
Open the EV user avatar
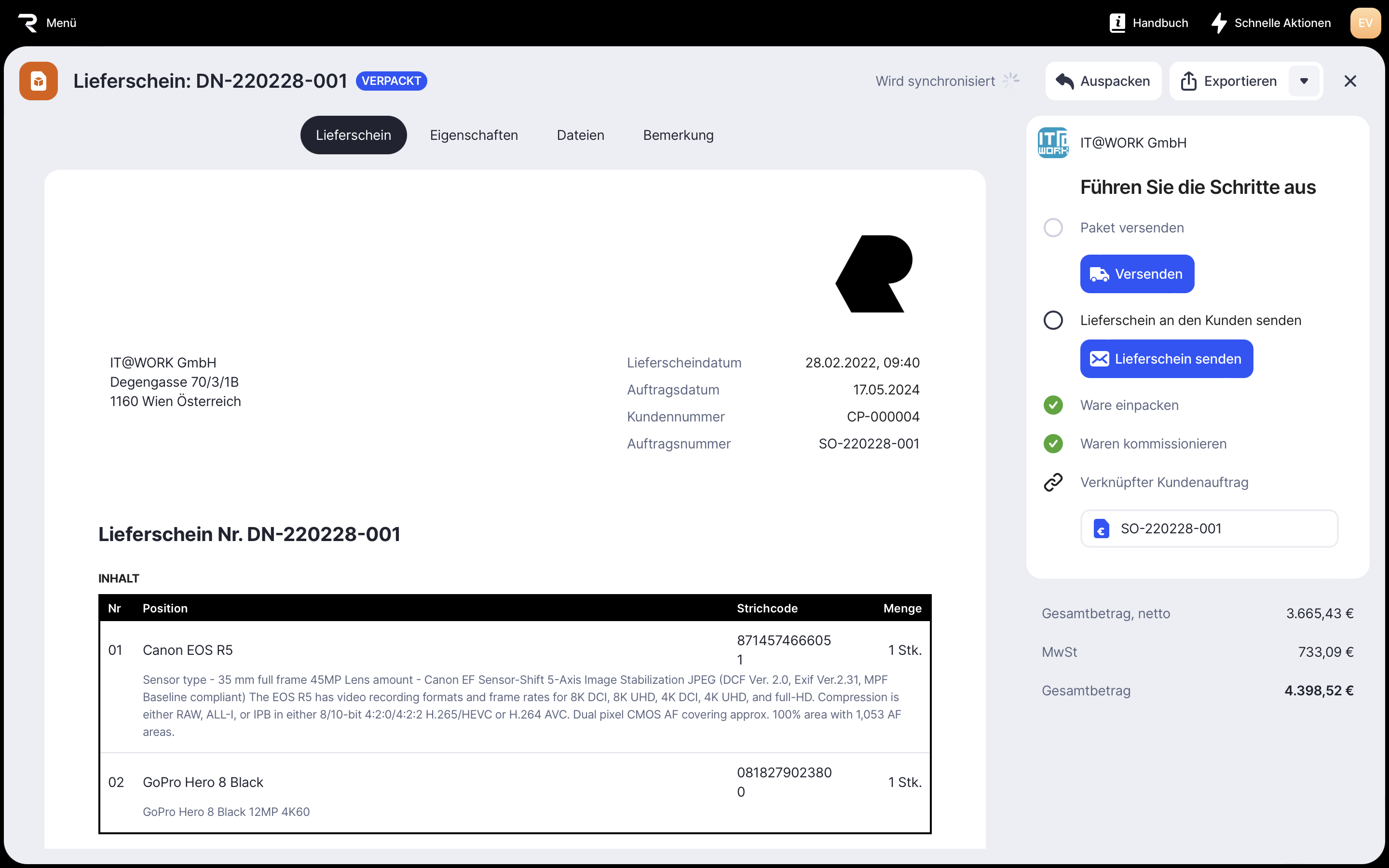click(1365, 23)
